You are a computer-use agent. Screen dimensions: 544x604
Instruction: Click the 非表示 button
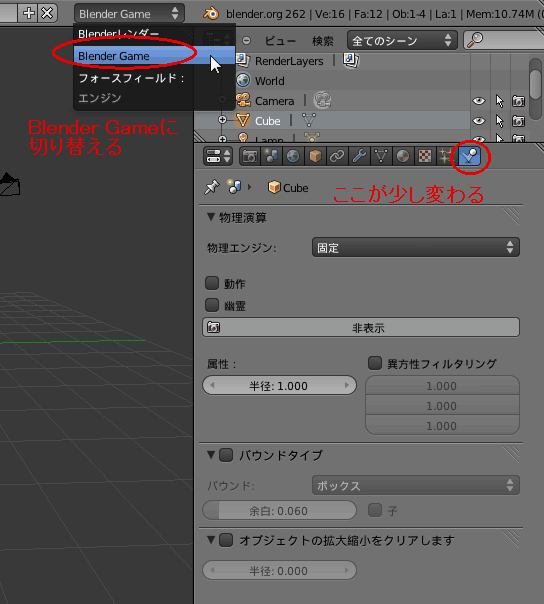361,327
